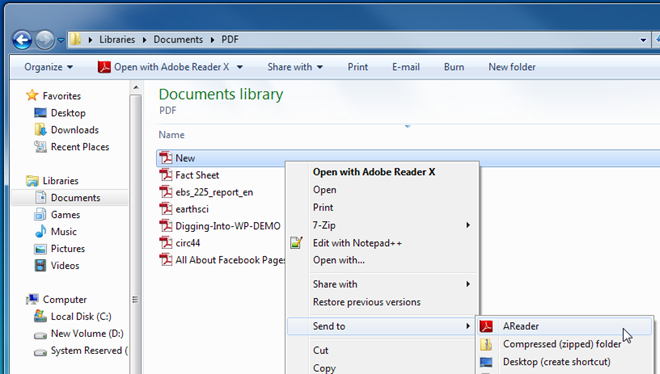The image size is (660, 374).
Task: Open Recent Places in the Favorites list
Action: 80,147
